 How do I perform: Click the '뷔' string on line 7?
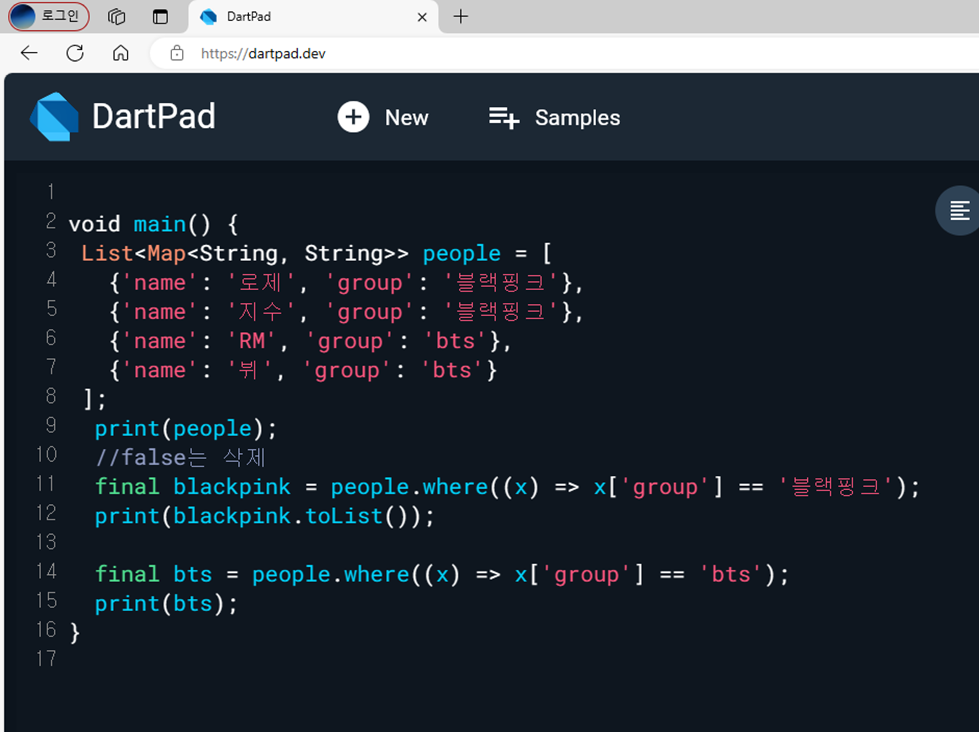pyautogui.click(x=248, y=370)
